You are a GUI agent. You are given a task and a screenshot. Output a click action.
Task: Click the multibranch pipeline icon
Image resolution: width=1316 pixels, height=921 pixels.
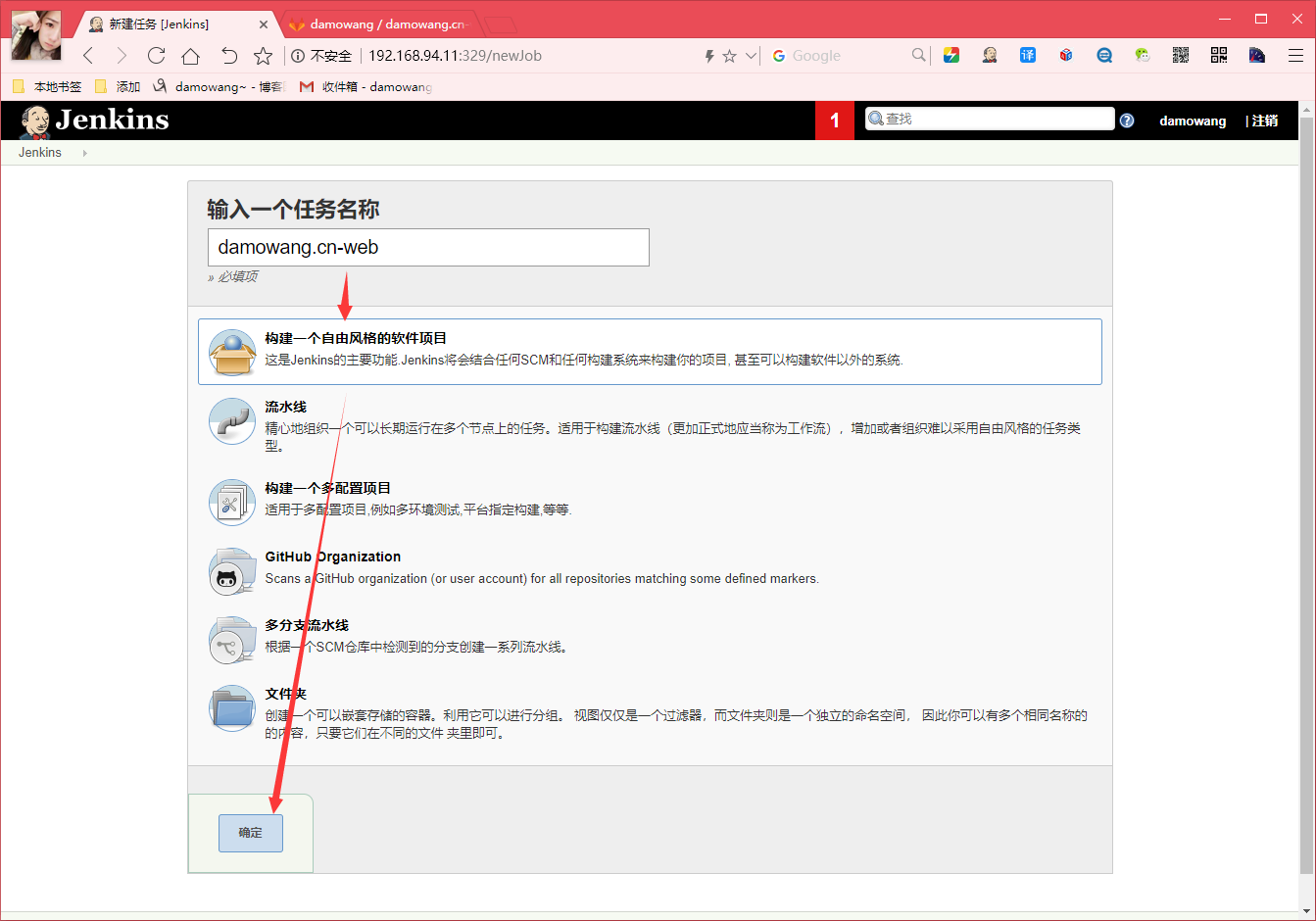pyautogui.click(x=232, y=639)
